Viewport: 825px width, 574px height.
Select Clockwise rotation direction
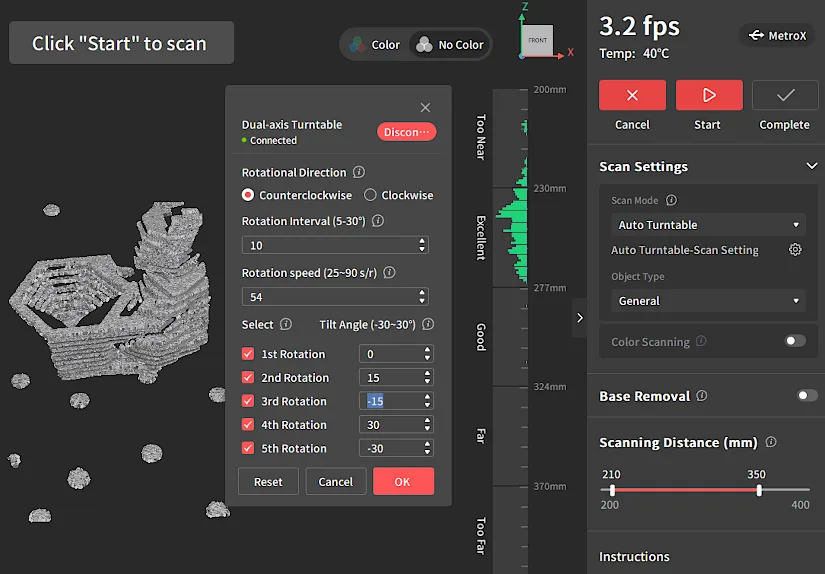coord(399,195)
